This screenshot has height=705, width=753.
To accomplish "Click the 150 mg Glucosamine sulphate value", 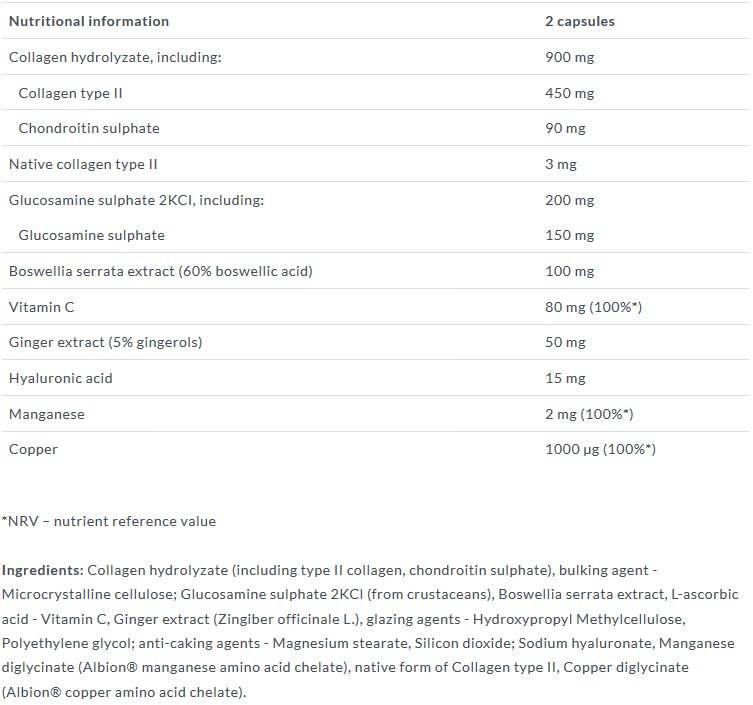I will pyautogui.click(x=569, y=235).
